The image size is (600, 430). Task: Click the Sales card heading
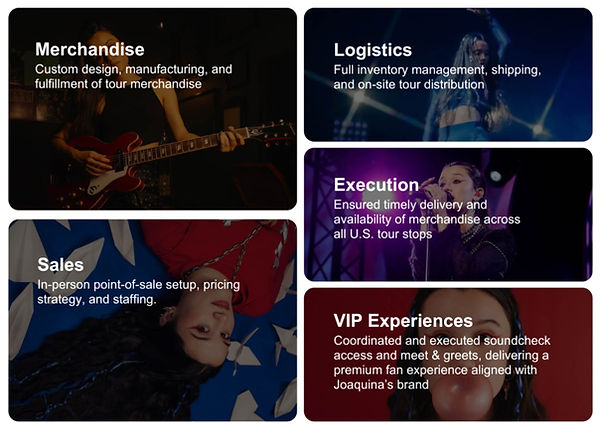(x=60, y=265)
